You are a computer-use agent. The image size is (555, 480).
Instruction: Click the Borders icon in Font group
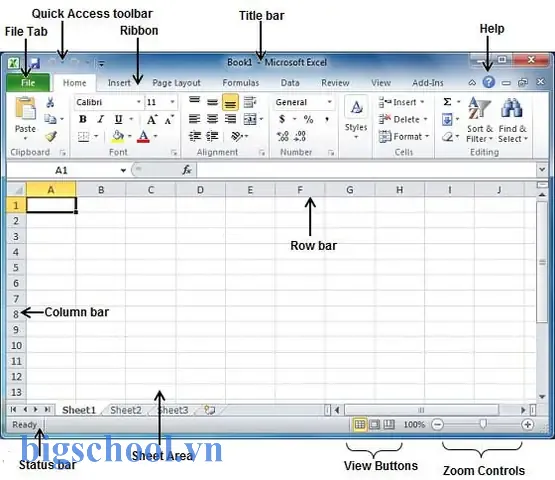pyautogui.click(x=84, y=136)
